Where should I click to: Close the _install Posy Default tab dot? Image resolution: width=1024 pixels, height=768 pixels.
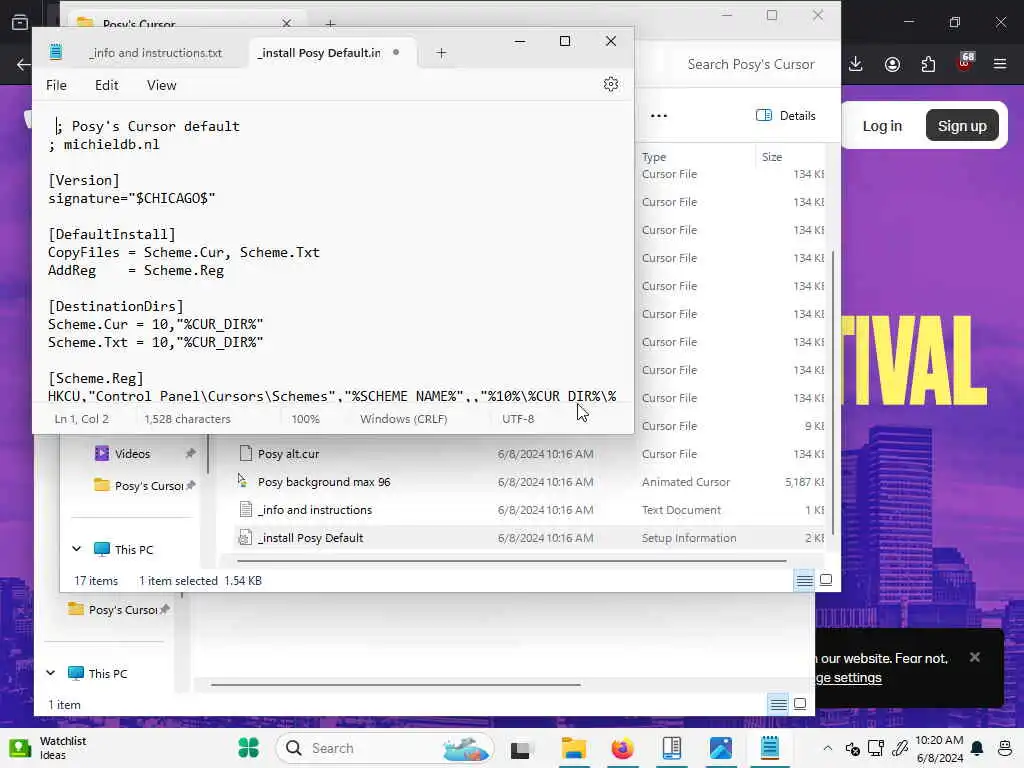pos(396,52)
